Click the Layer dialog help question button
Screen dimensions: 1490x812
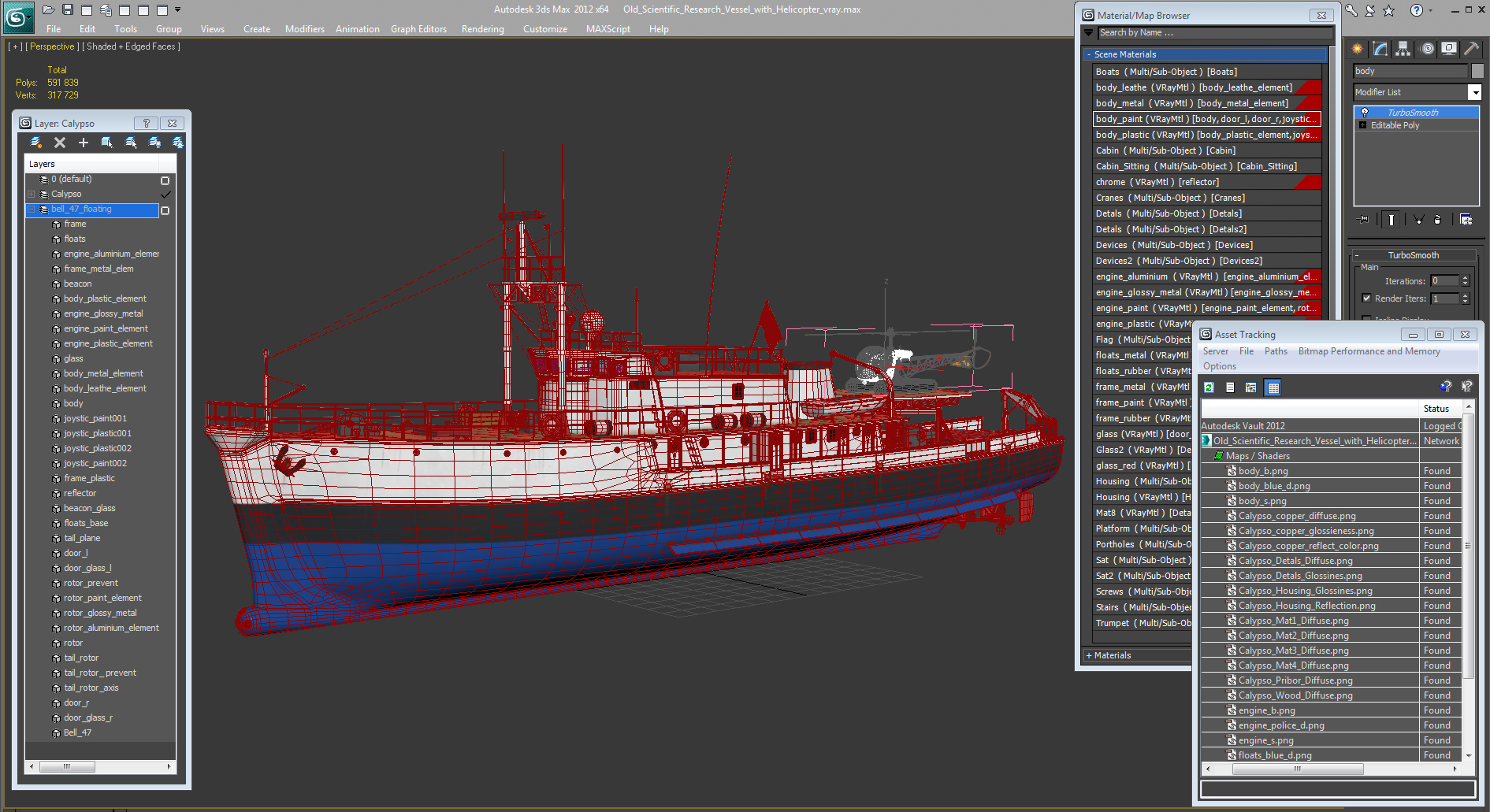coord(146,123)
